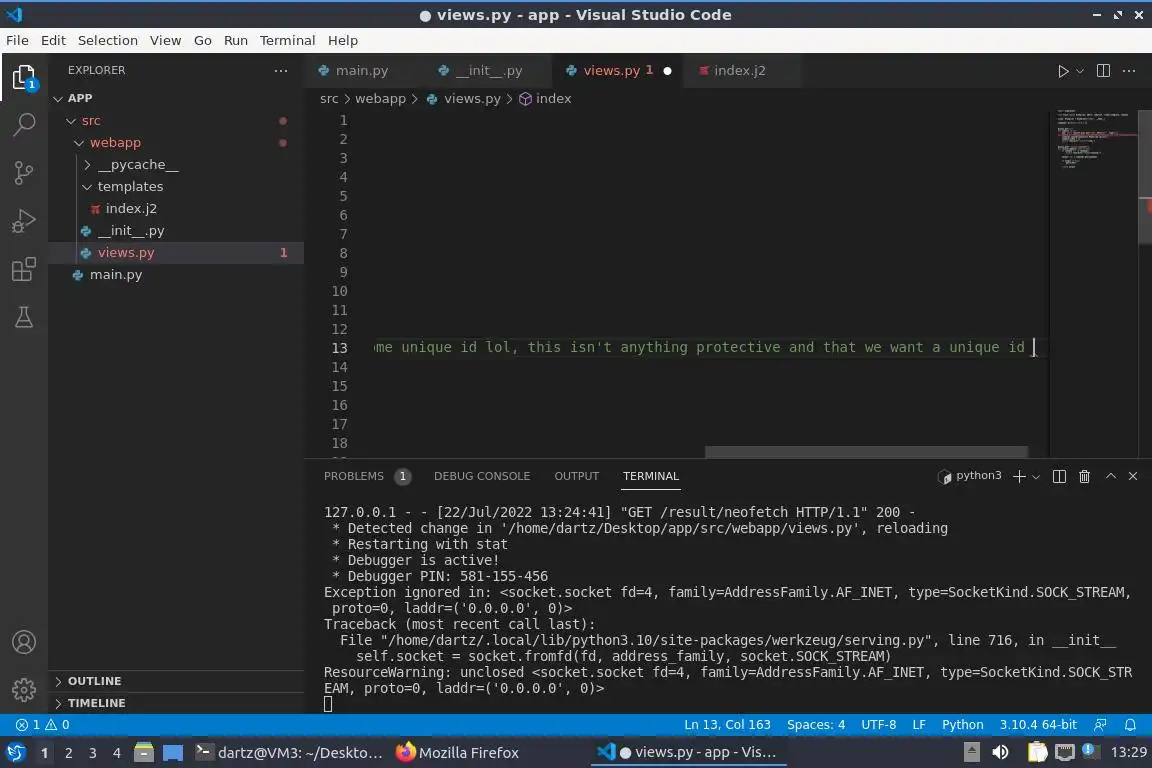Open the Source Control view
Screen dimensions: 1152x768
click(x=24, y=173)
